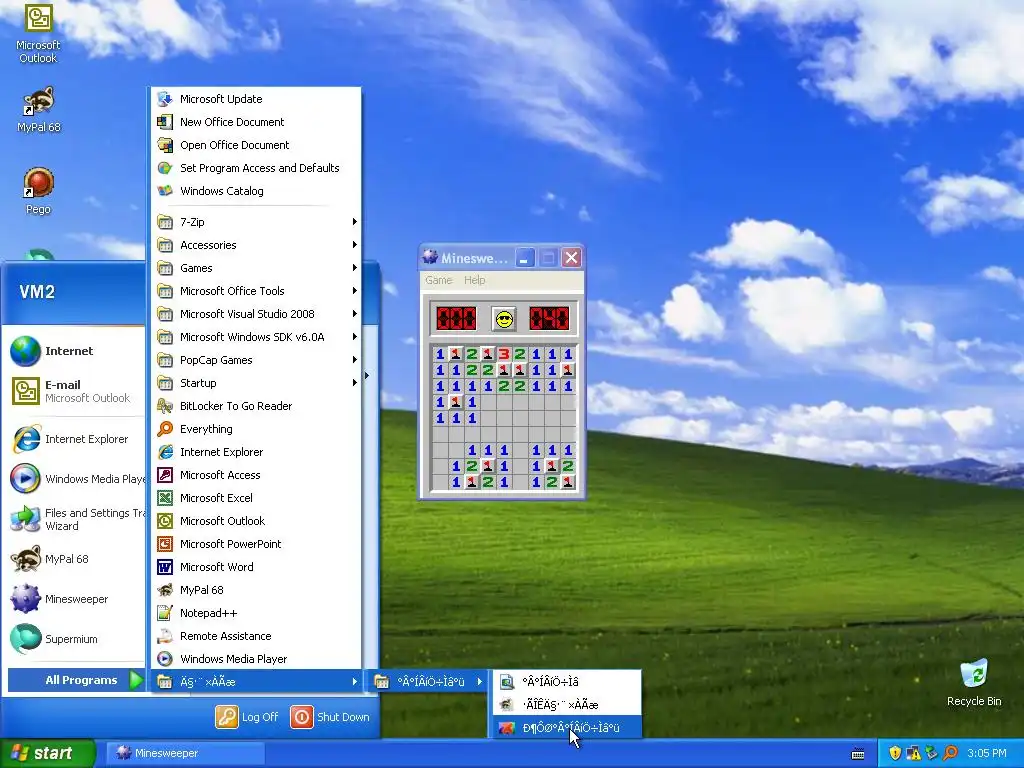Click the Microsoft Update icon in the programs list

[165, 99]
